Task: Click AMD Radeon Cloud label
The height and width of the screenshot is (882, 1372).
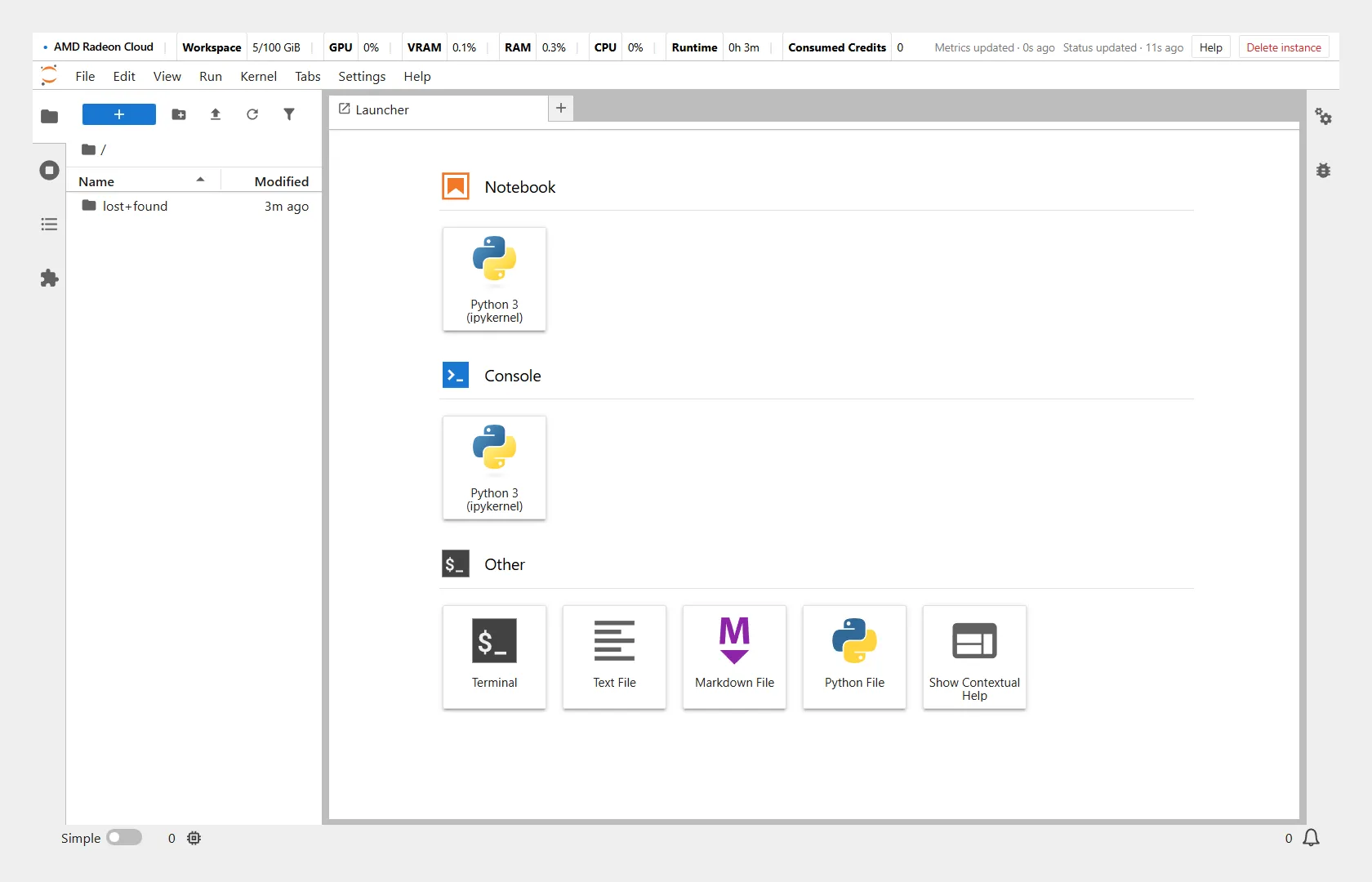Action: pos(104,47)
